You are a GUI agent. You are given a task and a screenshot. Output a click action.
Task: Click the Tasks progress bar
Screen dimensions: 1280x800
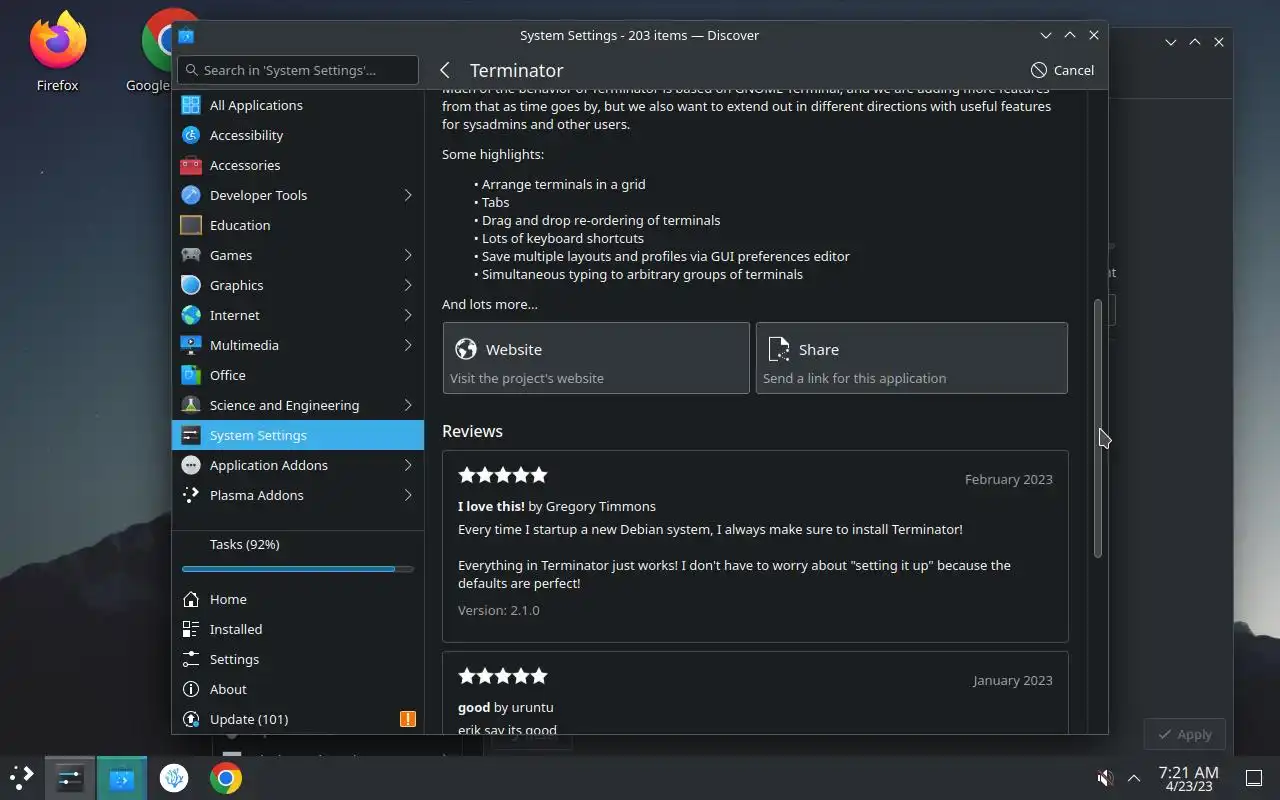click(x=298, y=569)
